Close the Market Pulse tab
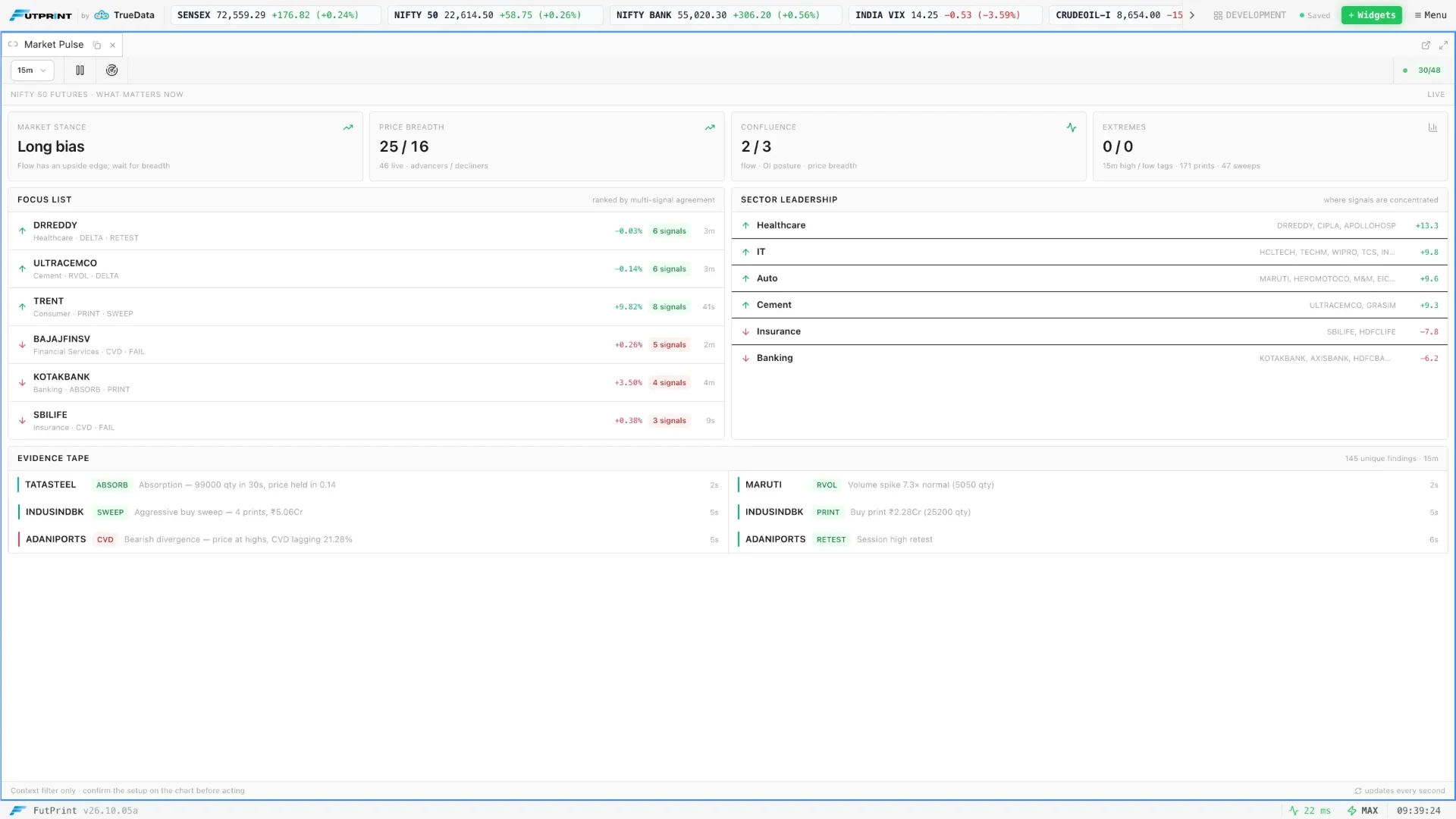 coord(112,45)
